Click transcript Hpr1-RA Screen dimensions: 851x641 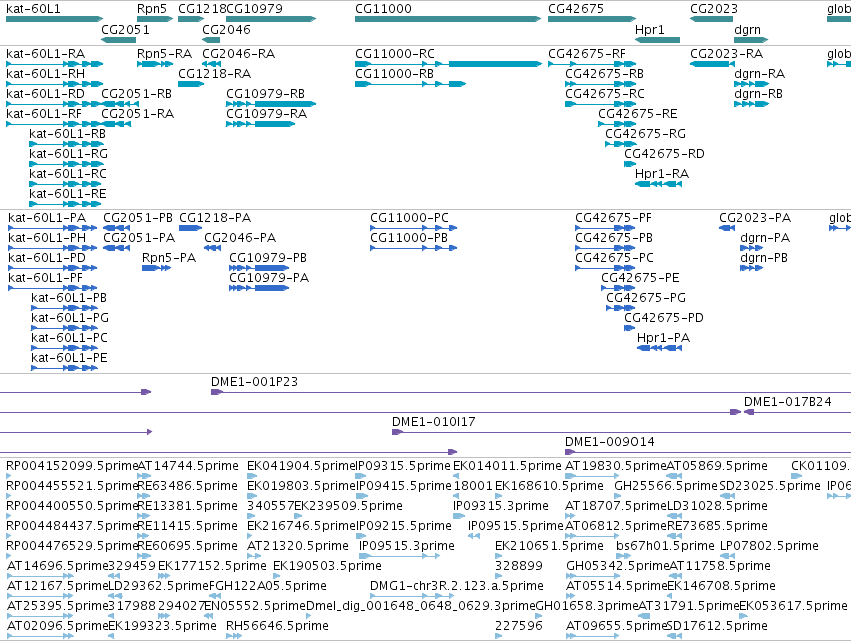[x=658, y=184]
